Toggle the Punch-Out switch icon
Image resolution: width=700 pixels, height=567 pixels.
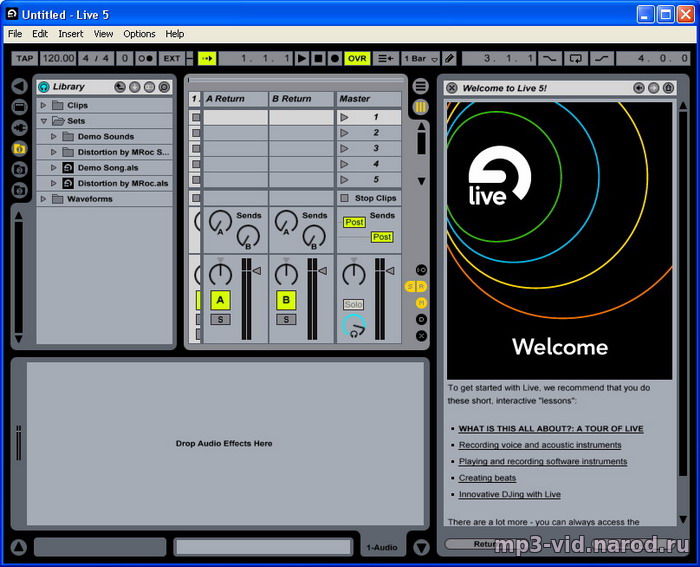[602, 58]
